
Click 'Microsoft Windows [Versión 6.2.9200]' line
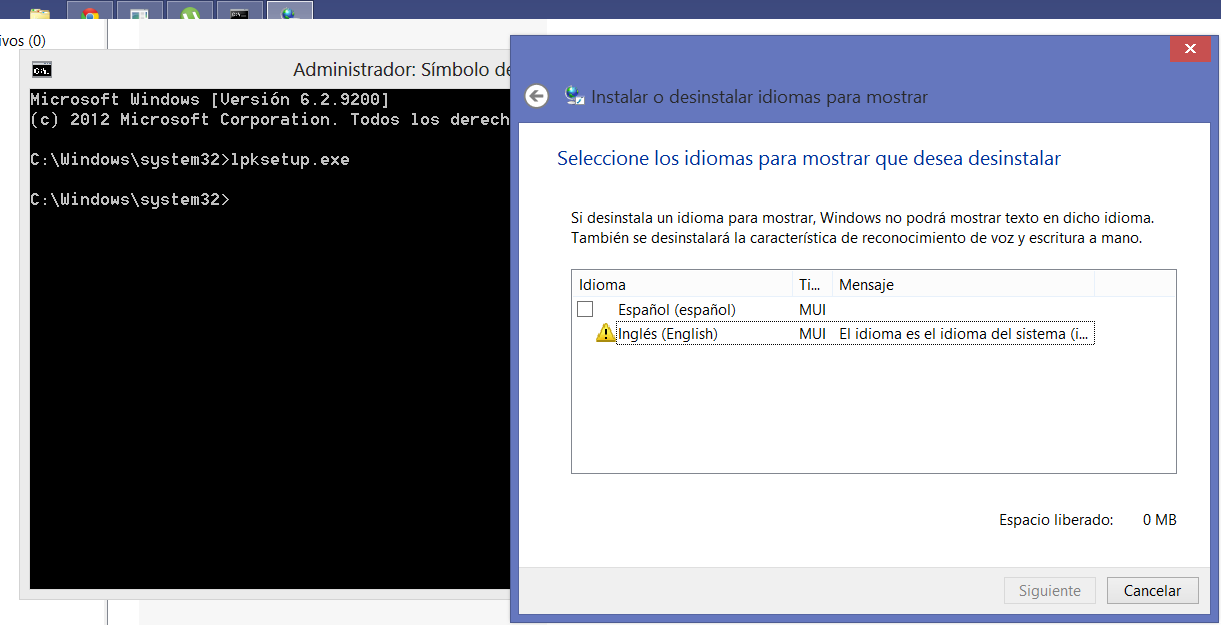click(210, 100)
